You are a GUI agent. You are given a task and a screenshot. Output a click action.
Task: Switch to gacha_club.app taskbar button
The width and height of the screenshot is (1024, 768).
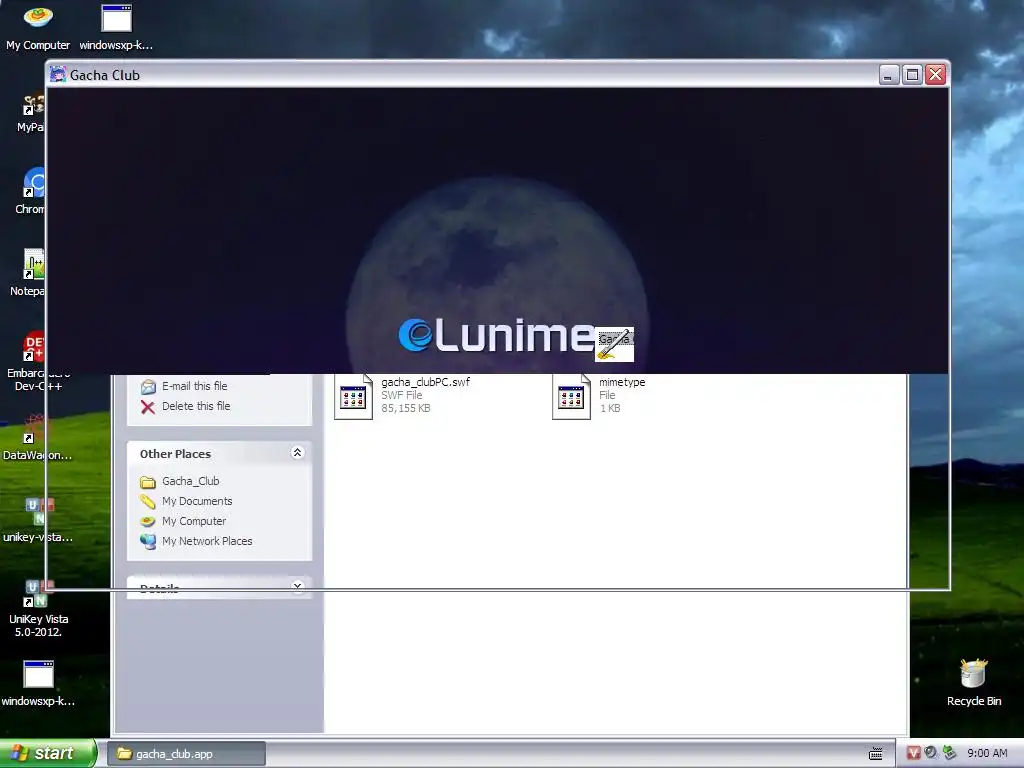coord(187,754)
